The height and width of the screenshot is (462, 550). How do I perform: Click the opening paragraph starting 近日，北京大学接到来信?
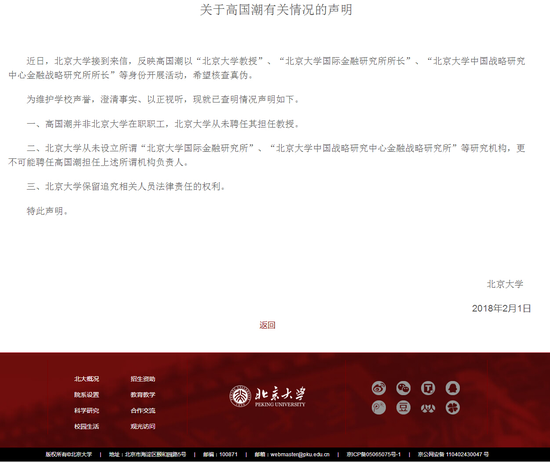pyautogui.click(x=267, y=68)
